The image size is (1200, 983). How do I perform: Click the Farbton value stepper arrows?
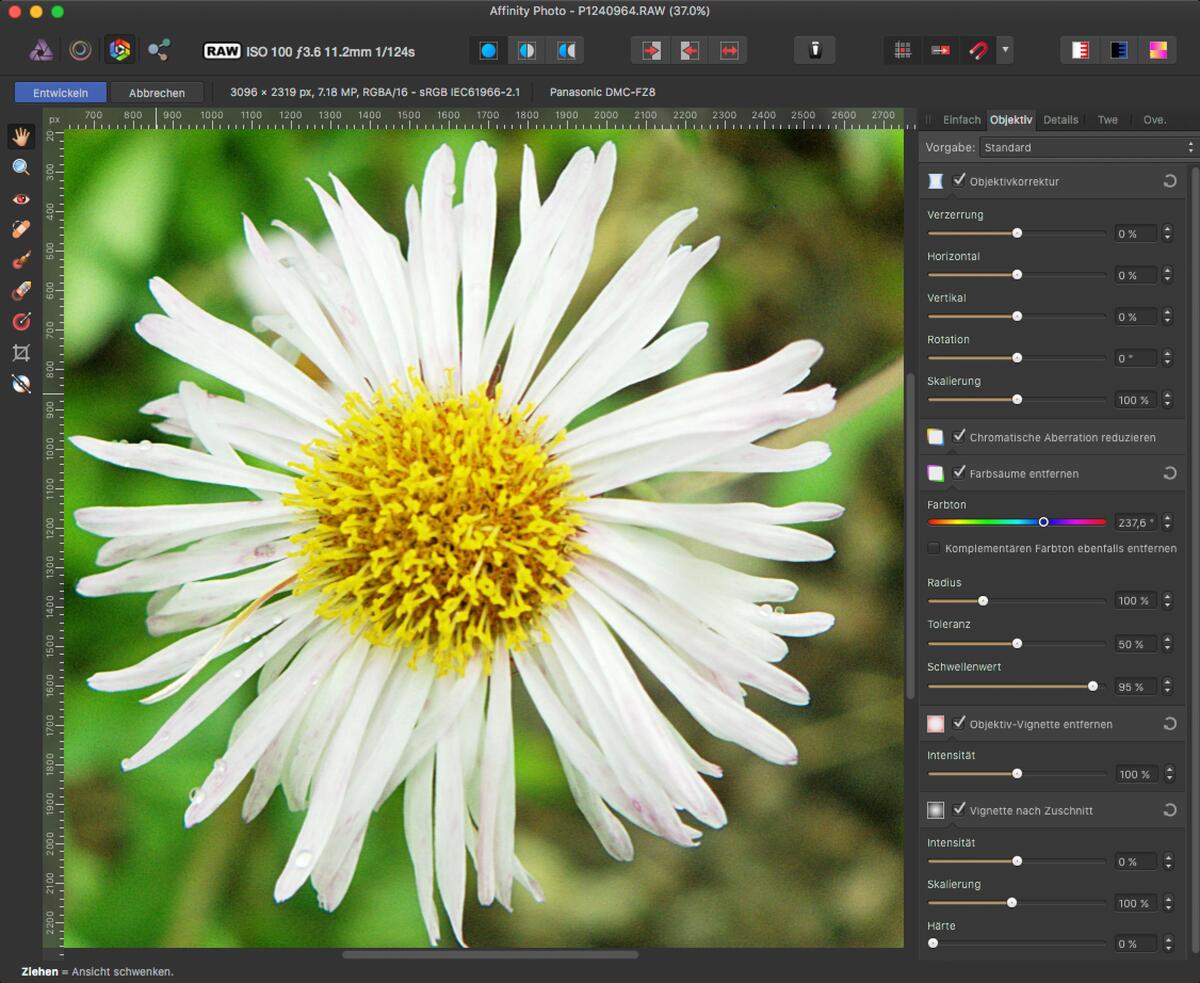click(x=1168, y=521)
